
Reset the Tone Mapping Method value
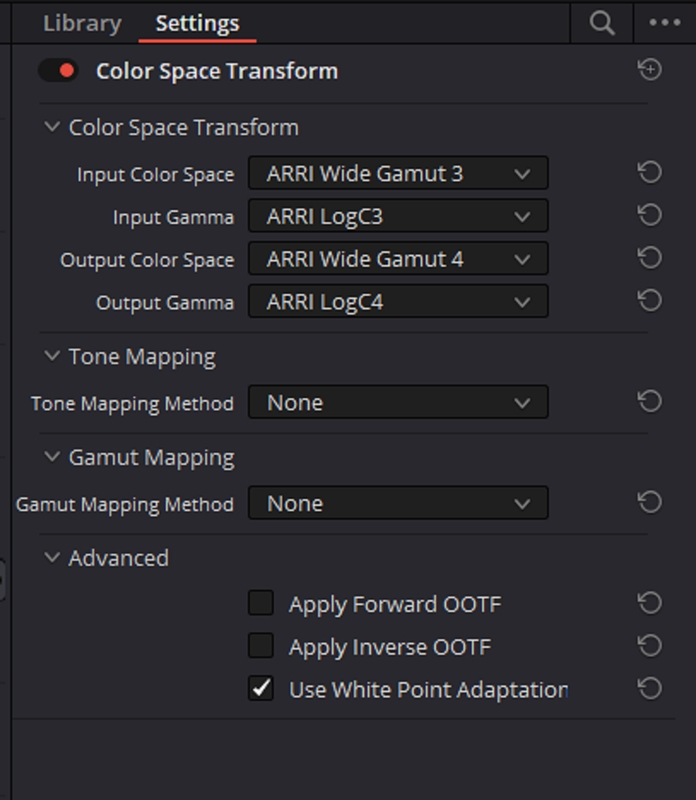click(650, 402)
